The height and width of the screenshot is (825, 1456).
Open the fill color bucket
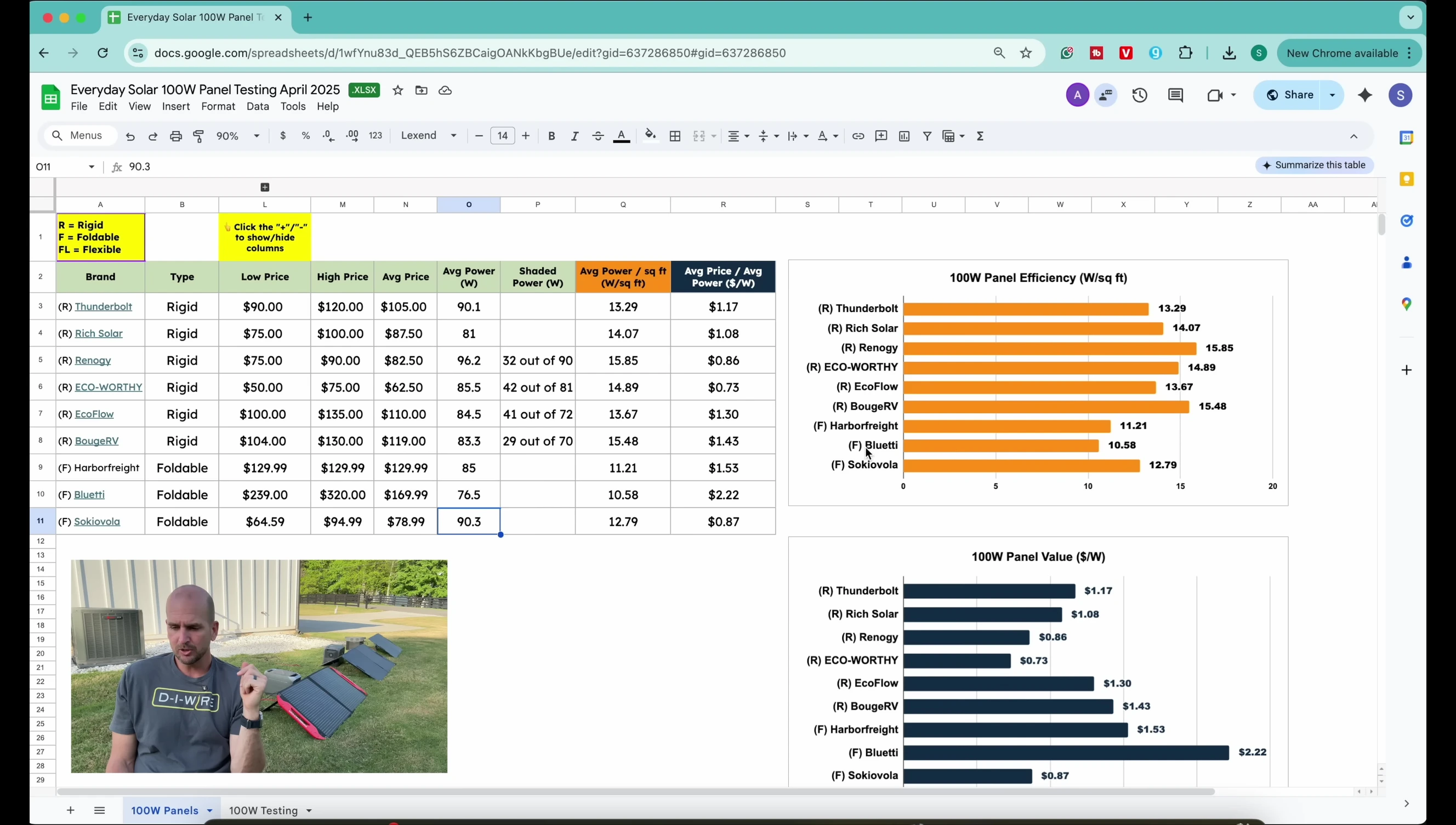coord(650,135)
